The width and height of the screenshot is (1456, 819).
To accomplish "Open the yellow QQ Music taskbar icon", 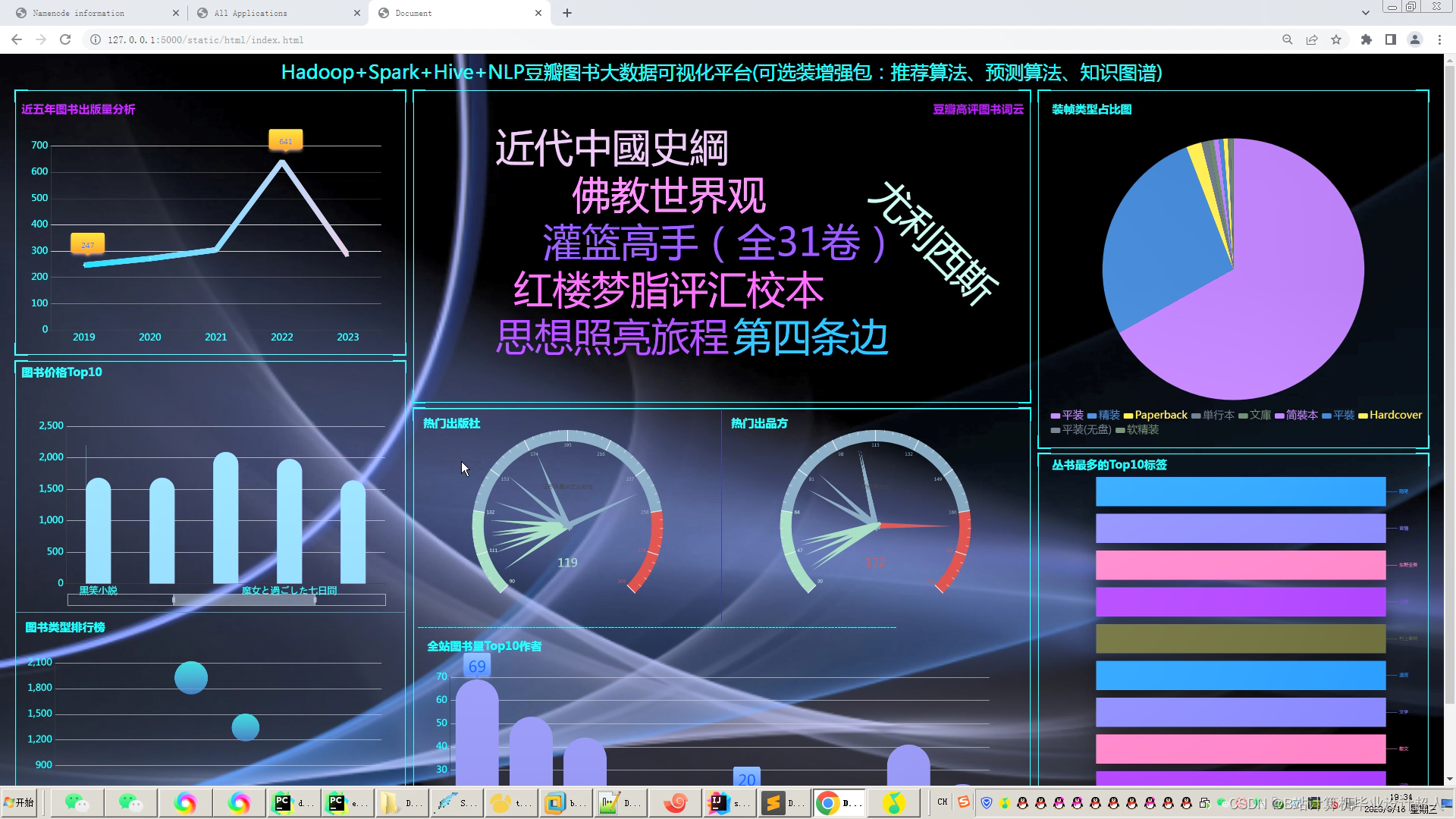I will [x=895, y=802].
